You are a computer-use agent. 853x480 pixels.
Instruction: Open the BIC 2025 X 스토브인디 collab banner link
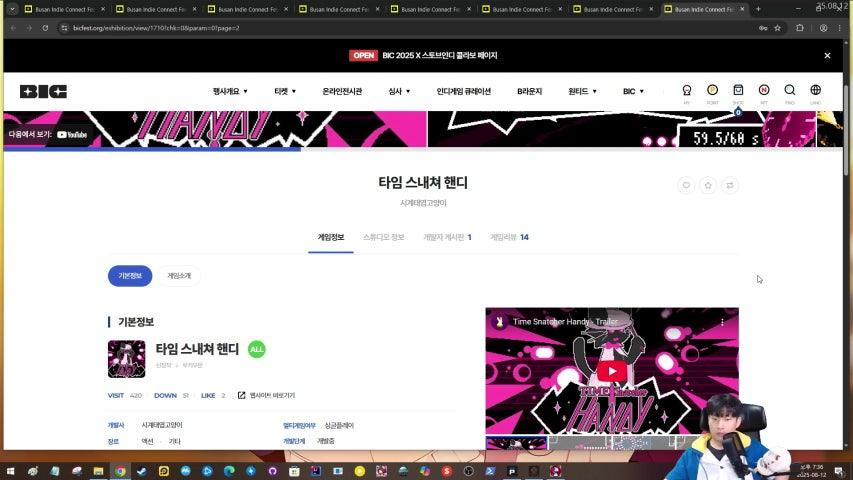tap(440, 56)
